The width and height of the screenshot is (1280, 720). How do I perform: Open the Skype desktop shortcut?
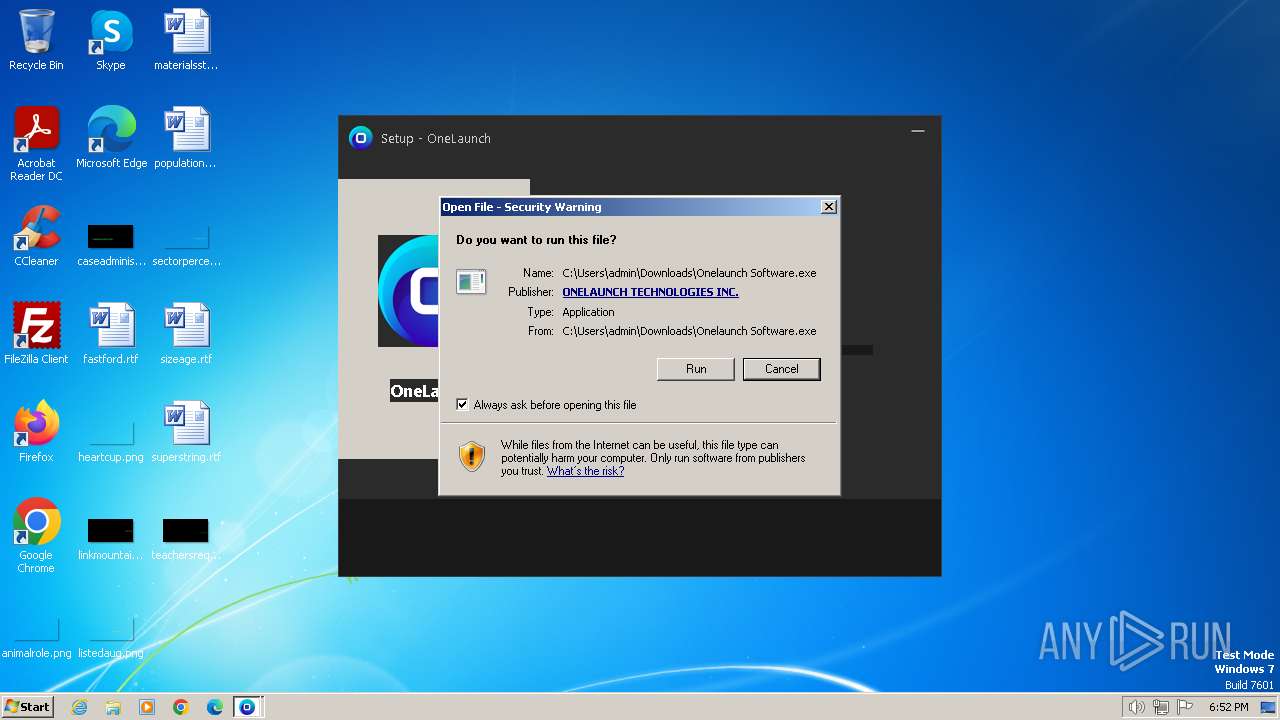point(111,41)
